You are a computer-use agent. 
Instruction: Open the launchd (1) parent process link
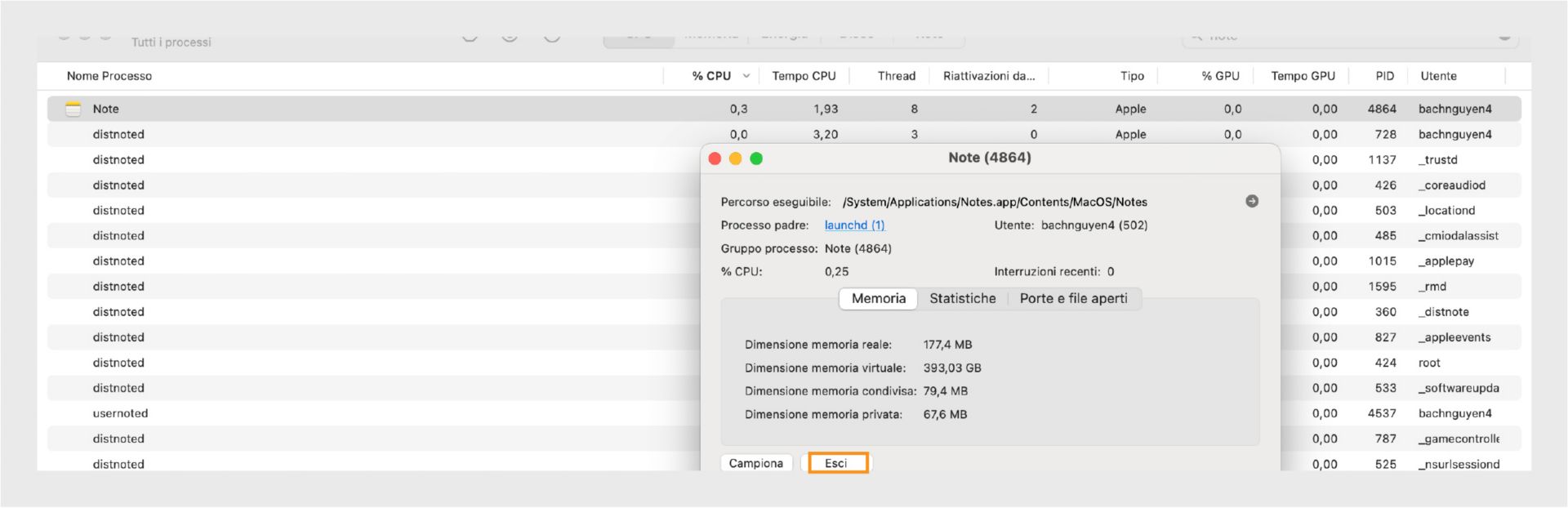coord(854,225)
